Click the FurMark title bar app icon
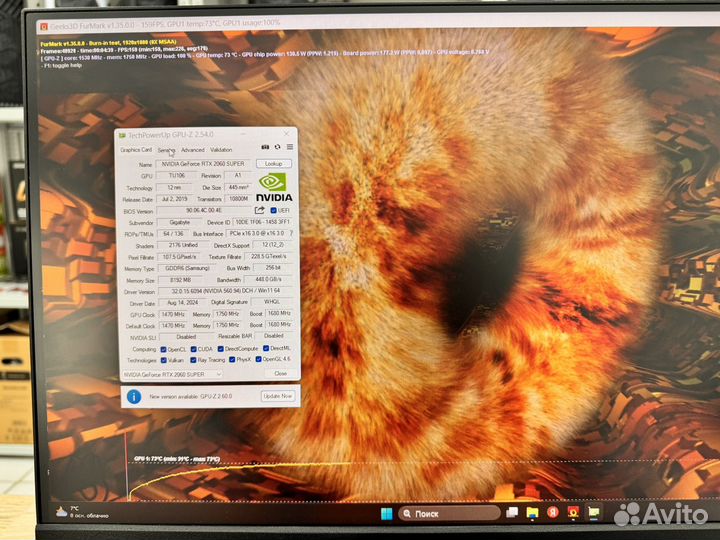720x540 pixels. click(x=44, y=26)
